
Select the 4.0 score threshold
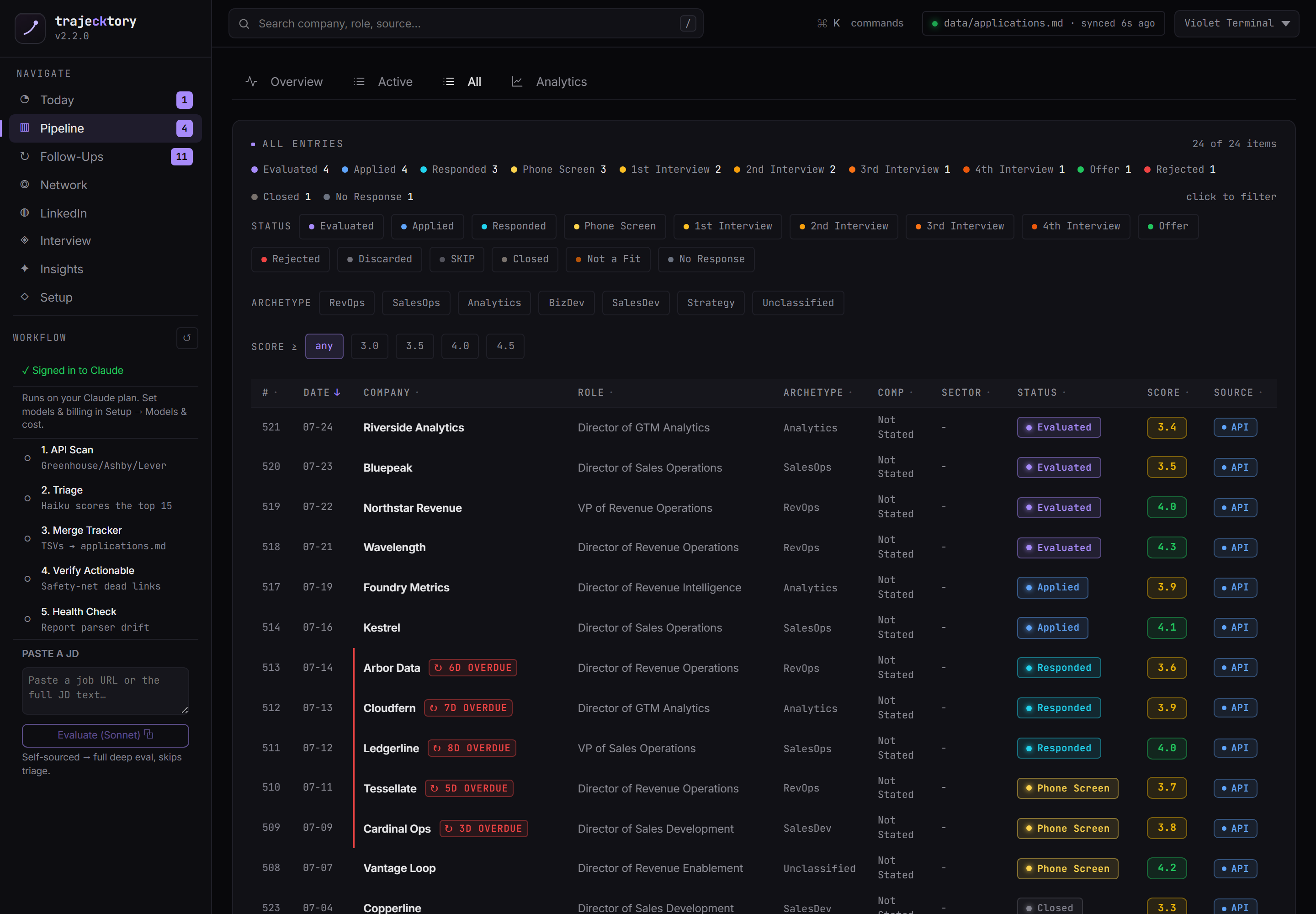pyautogui.click(x=460, y=346)
